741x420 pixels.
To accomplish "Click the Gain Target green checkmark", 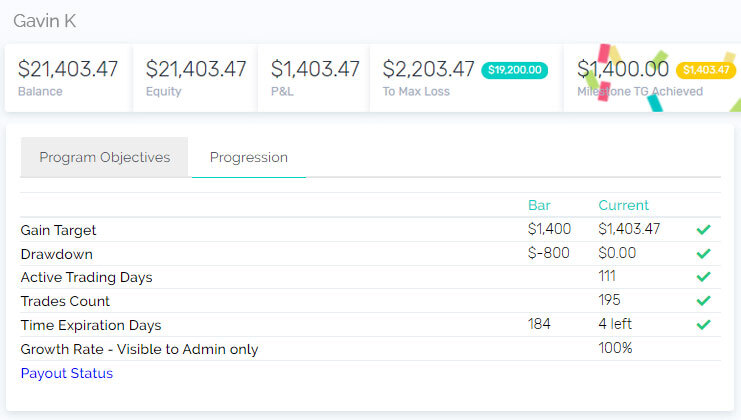I will pos(703,230).
